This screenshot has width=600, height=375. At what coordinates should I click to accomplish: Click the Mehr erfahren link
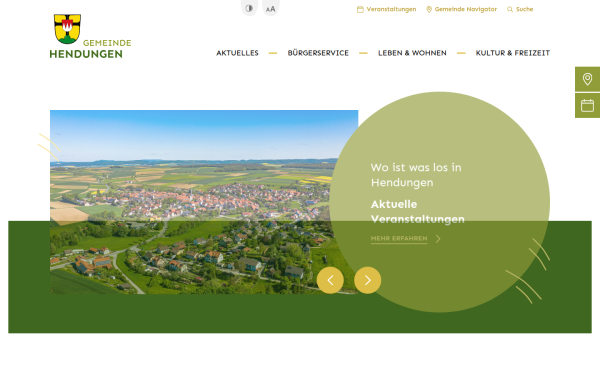pyautogui.click(x=399, y=239)
